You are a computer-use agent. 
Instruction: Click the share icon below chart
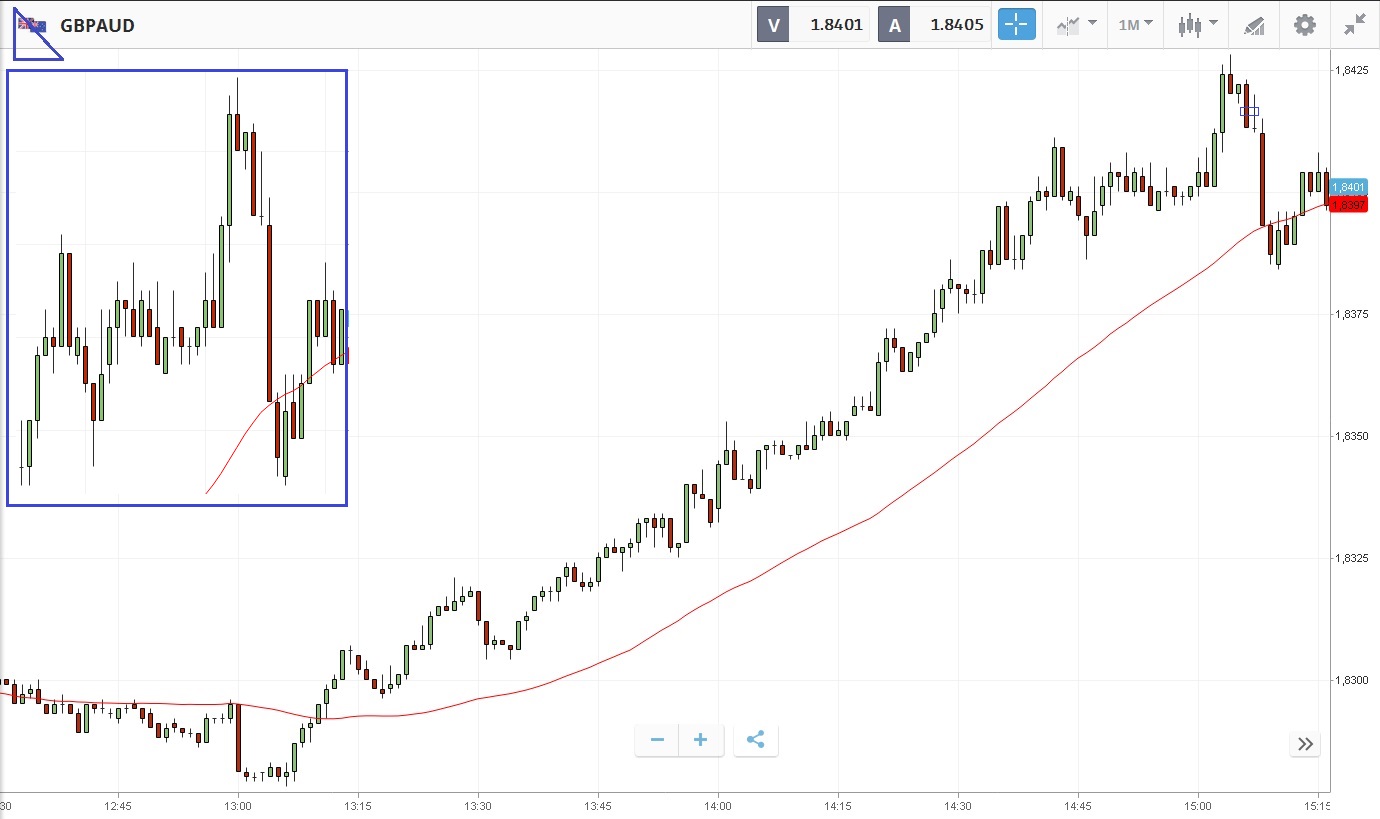pyautogui.click(x=756, y=740)
